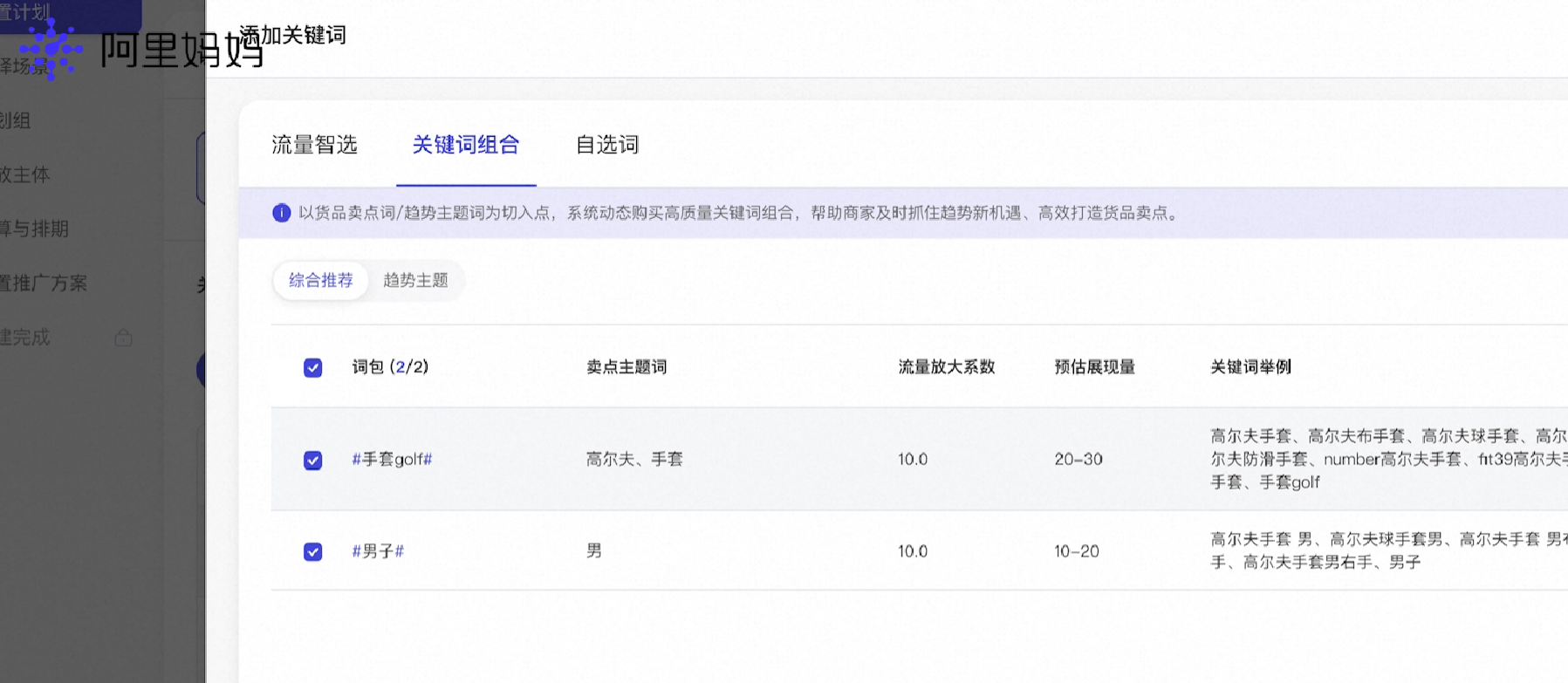Click the 预估展现量 column header
Screen dimensions: 1568x683
pos(1095,367)
